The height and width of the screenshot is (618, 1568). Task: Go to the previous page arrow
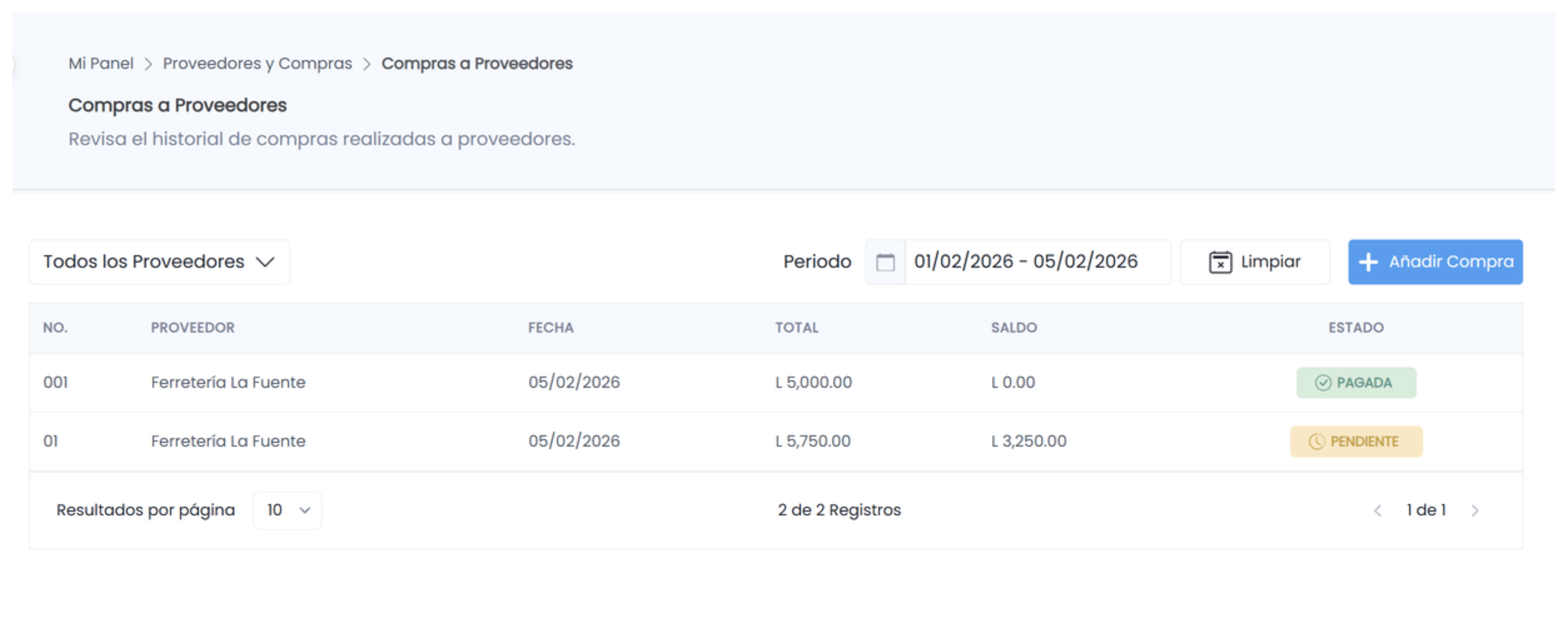[x=1377, y=510]
